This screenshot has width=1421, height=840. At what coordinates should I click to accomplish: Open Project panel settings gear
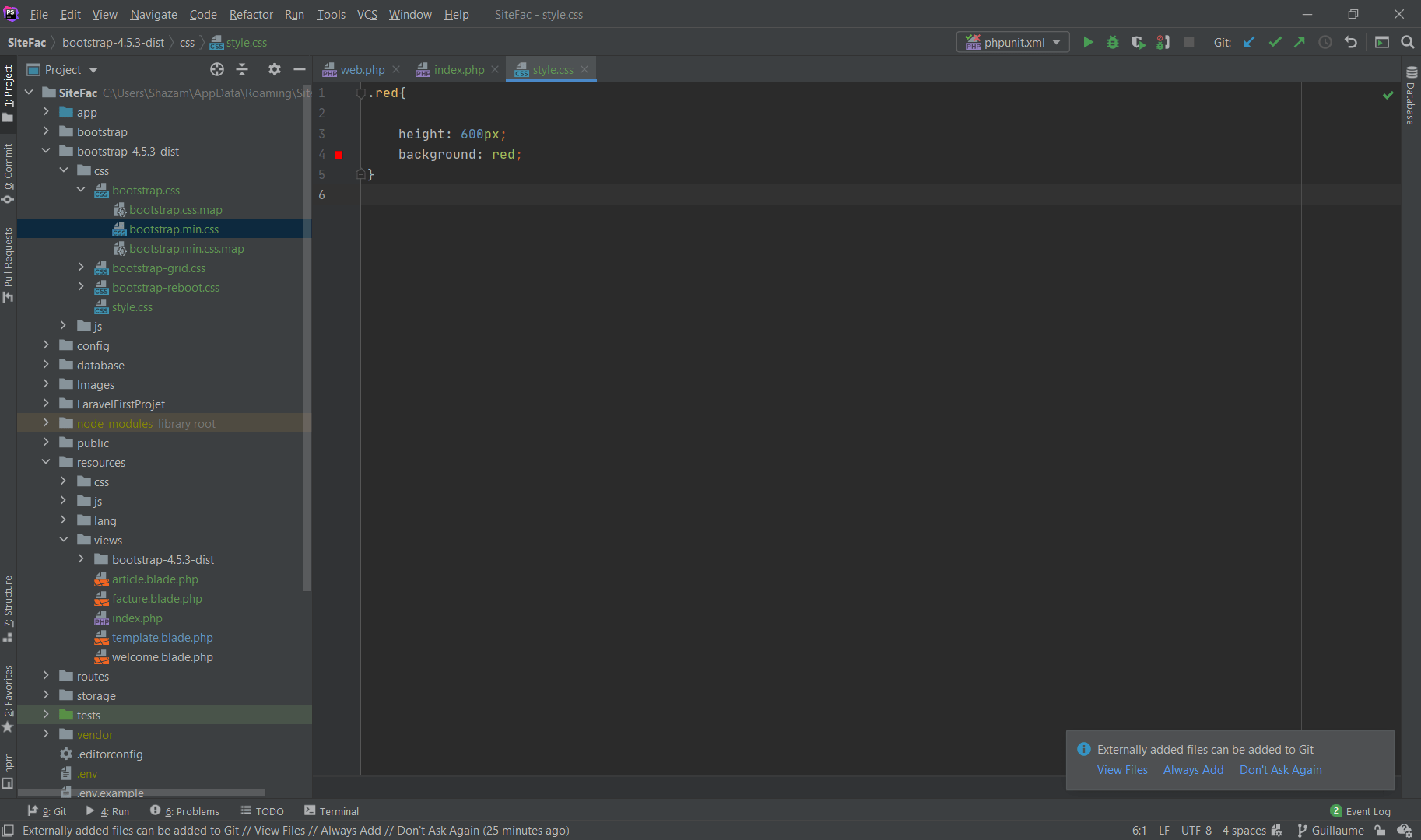click(x=274, y=69)
